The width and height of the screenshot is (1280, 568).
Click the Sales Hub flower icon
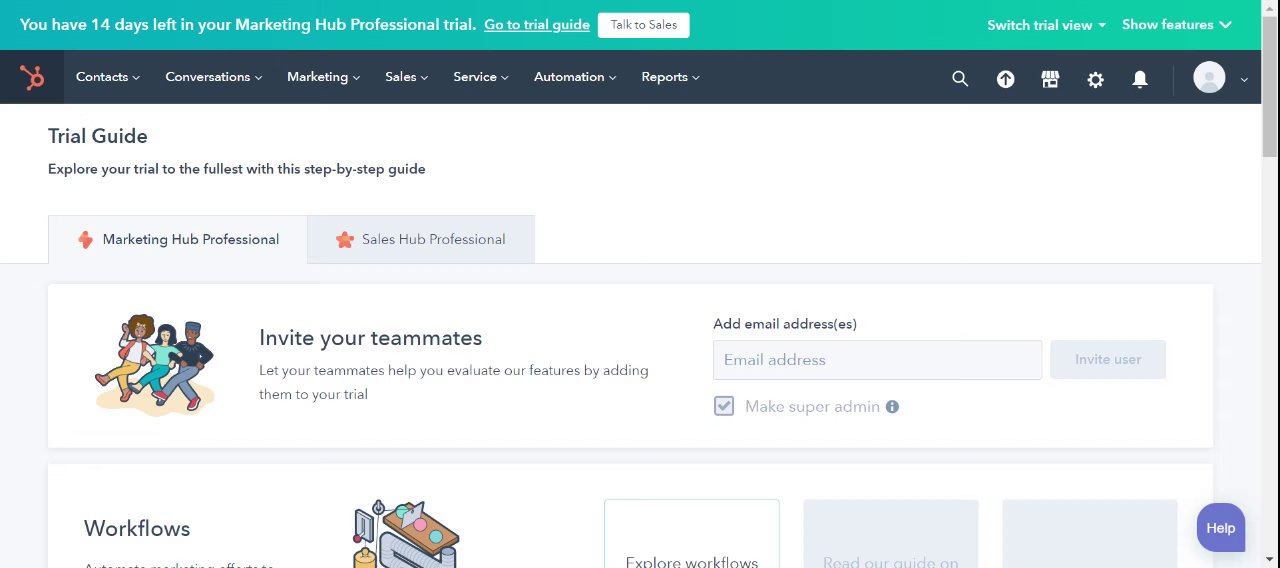click(345, 239)
